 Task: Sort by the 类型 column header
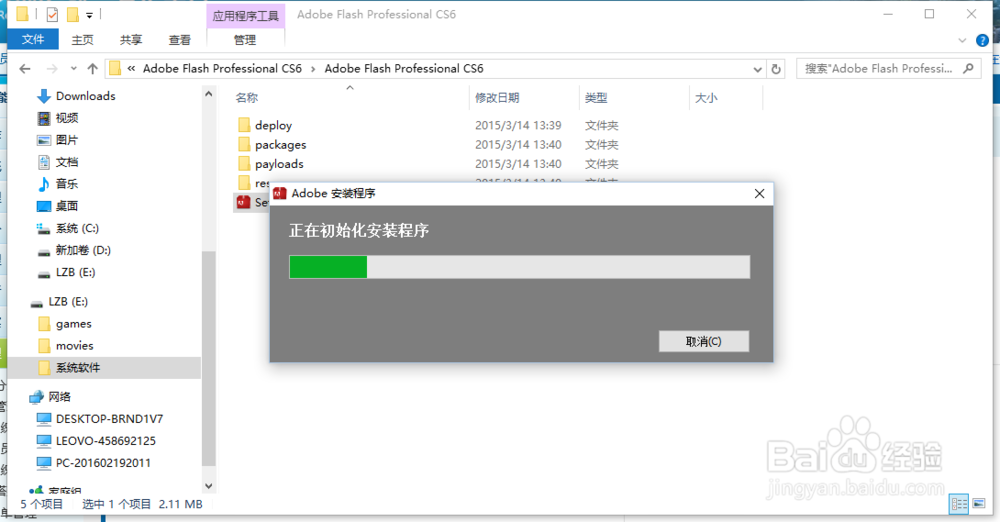click(596, 98)
